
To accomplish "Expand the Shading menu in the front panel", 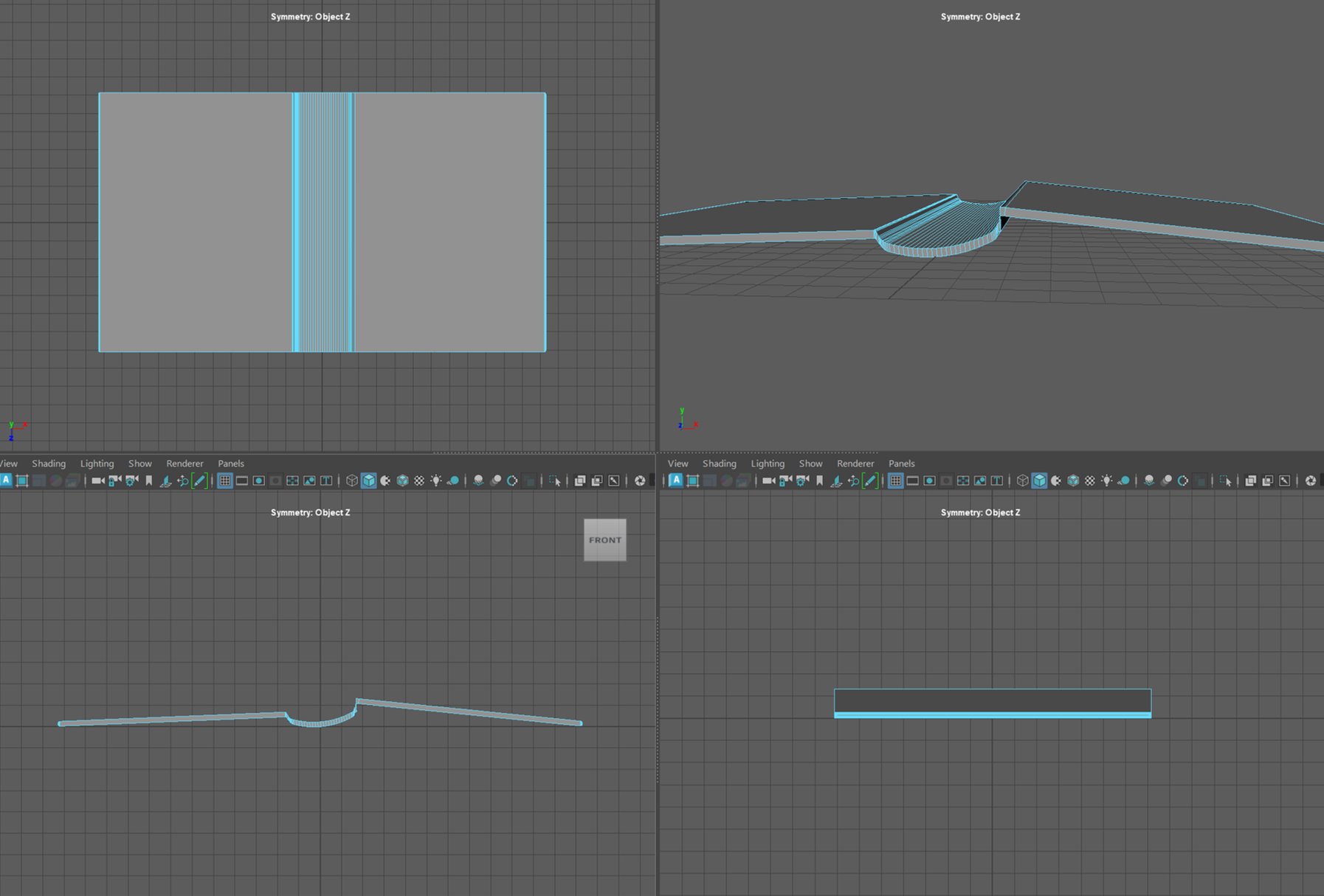I will 49,463.
